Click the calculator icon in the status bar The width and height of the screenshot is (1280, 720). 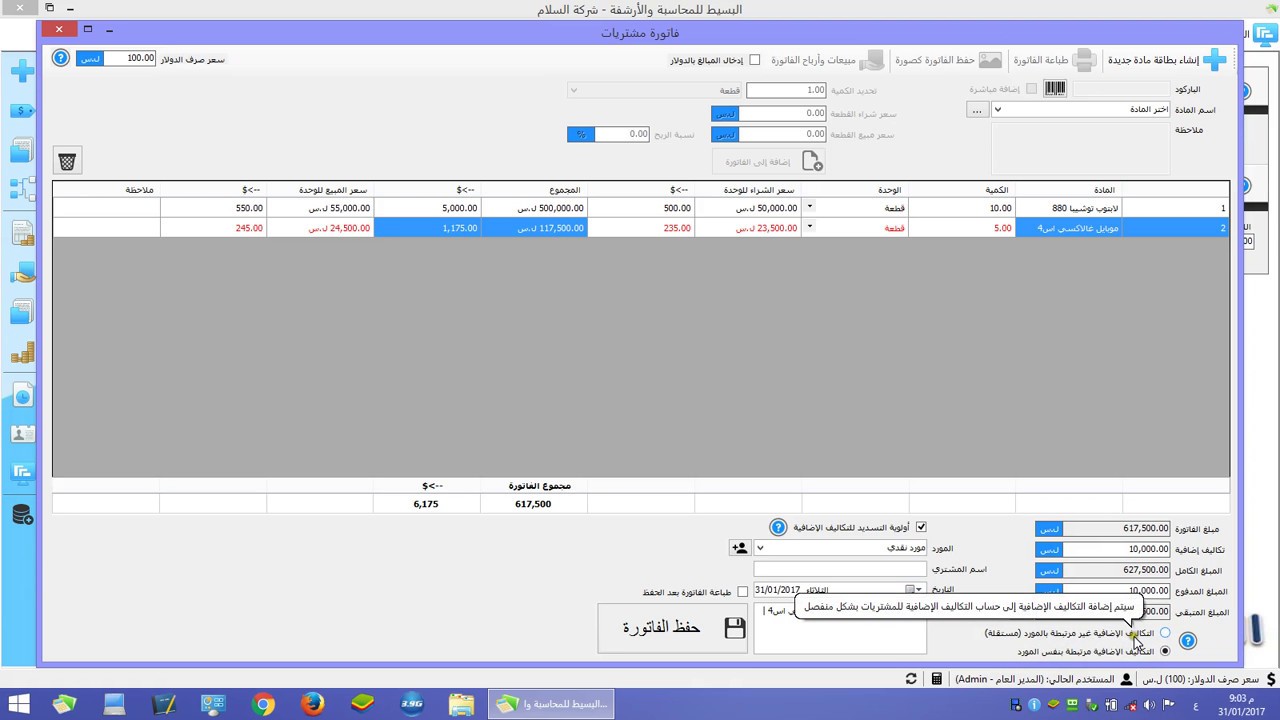pyautogui.click(x=936, y=679)
